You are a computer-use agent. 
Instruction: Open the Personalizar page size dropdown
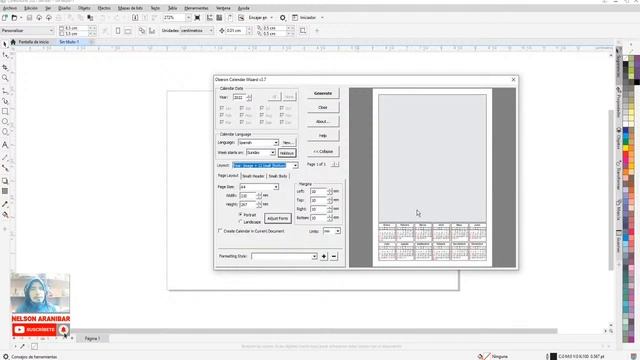point(51,31)
